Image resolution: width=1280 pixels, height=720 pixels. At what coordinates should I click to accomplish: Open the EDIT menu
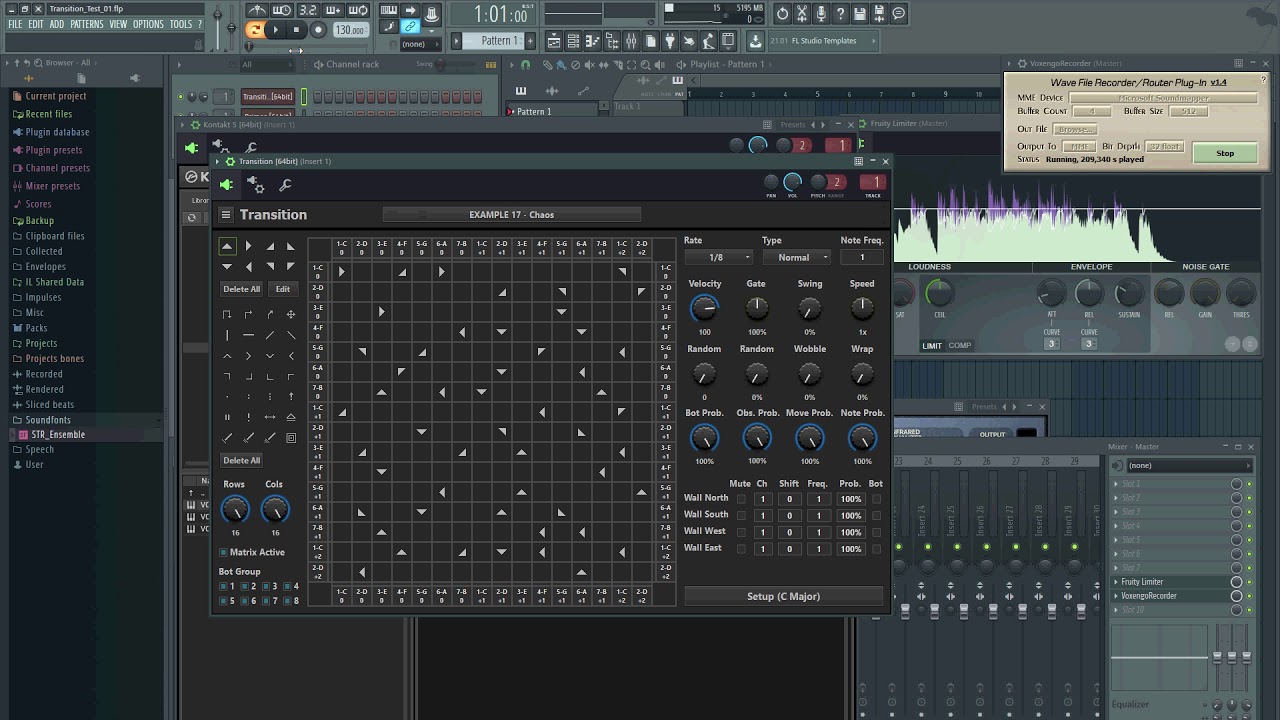coord(36,24)
